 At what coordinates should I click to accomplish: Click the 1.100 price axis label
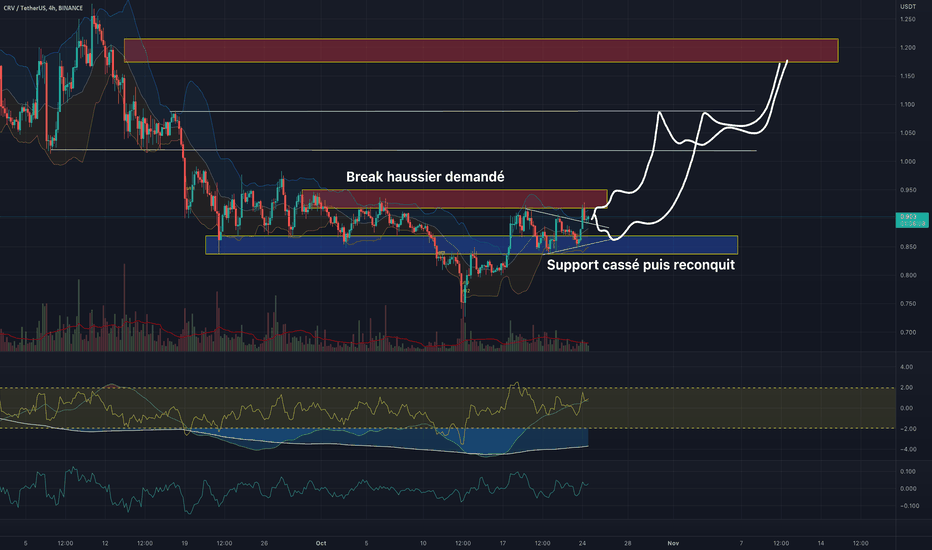click(x=908, y=105)
